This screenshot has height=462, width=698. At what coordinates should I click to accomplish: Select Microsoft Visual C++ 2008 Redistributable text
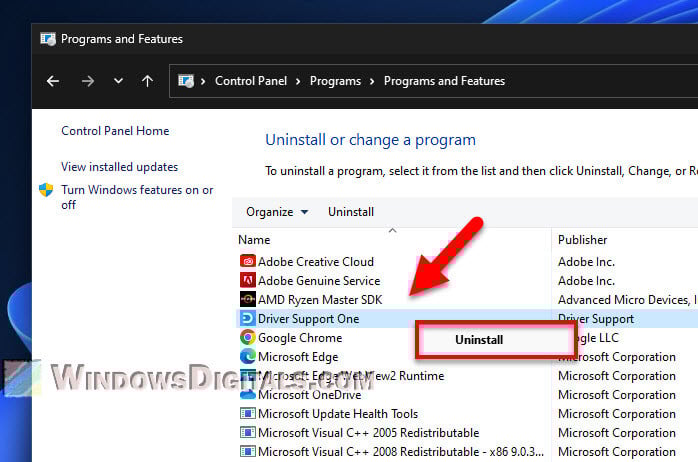click(x=401, y=452)
